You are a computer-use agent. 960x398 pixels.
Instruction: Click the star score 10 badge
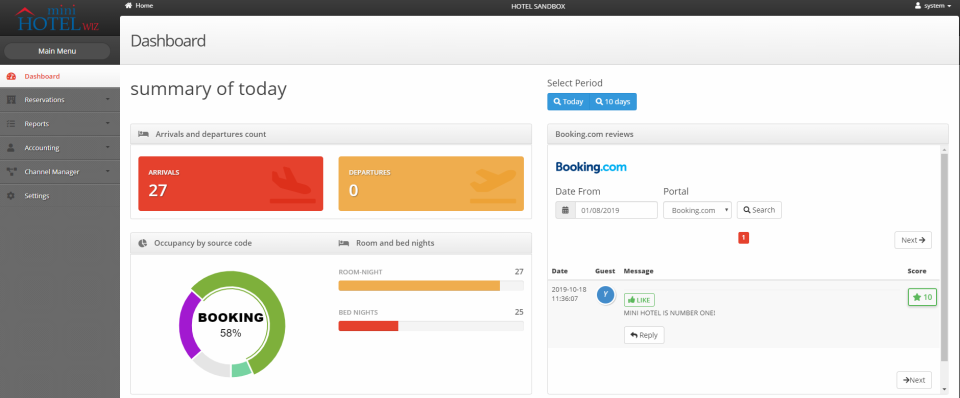pos(922,298)
